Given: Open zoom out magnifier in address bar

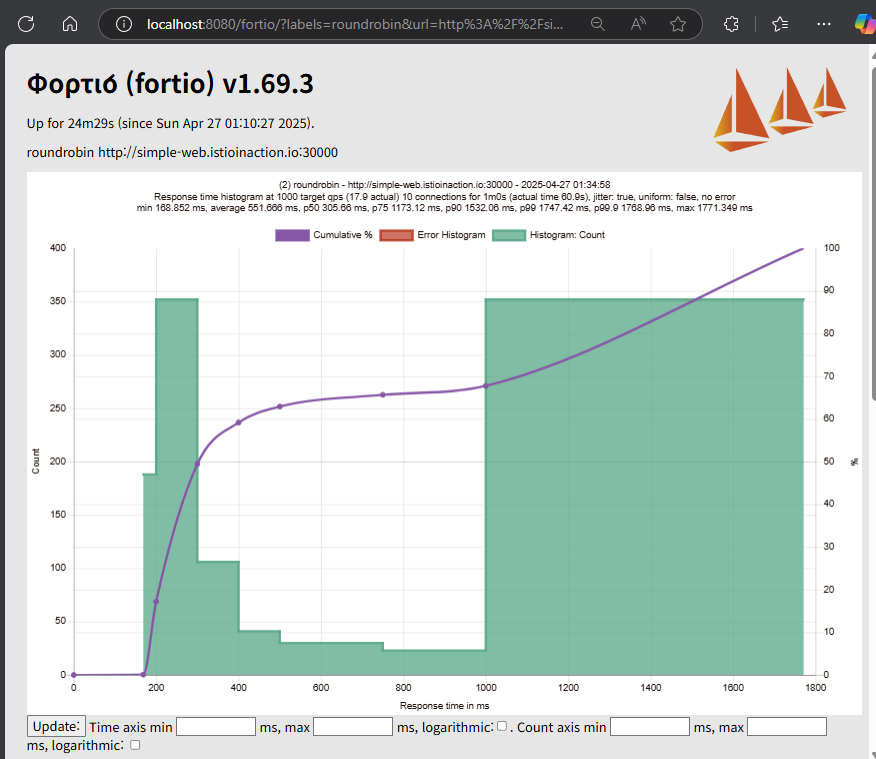Looking at the screenshot, I should pyautogui.click(x=597, y=24).
